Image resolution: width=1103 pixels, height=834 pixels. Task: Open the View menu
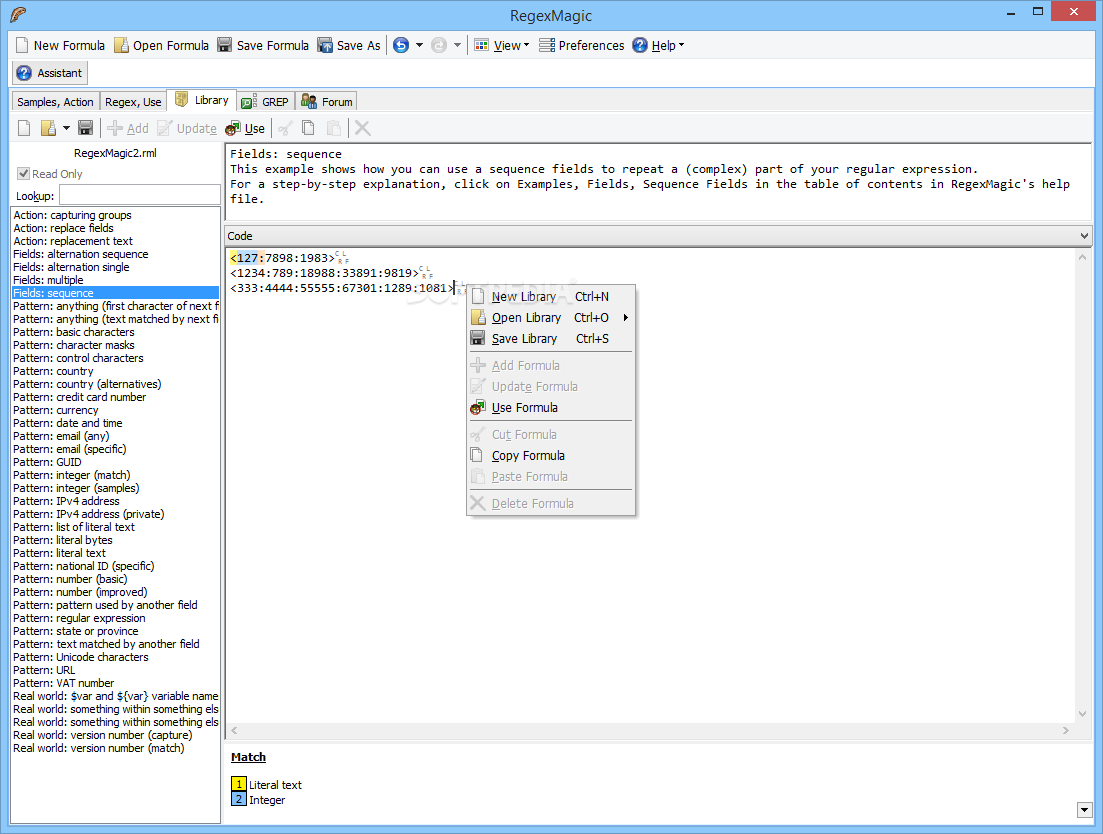[x=502, y=46]
